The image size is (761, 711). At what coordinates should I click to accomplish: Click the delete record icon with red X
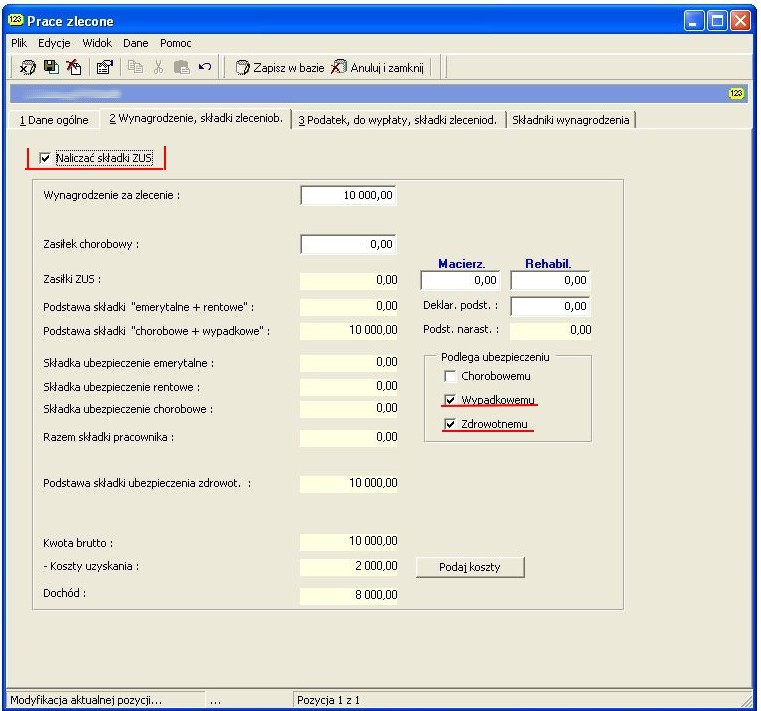click(x=74, y=67)
